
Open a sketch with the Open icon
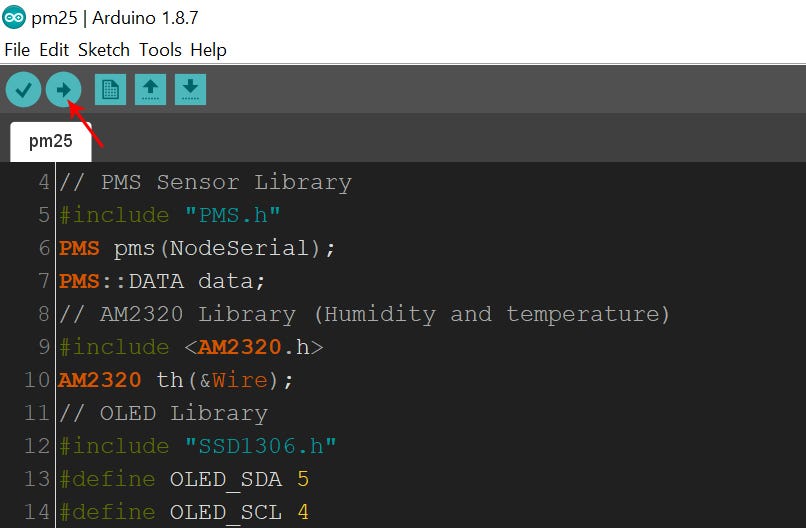point(150,89)
